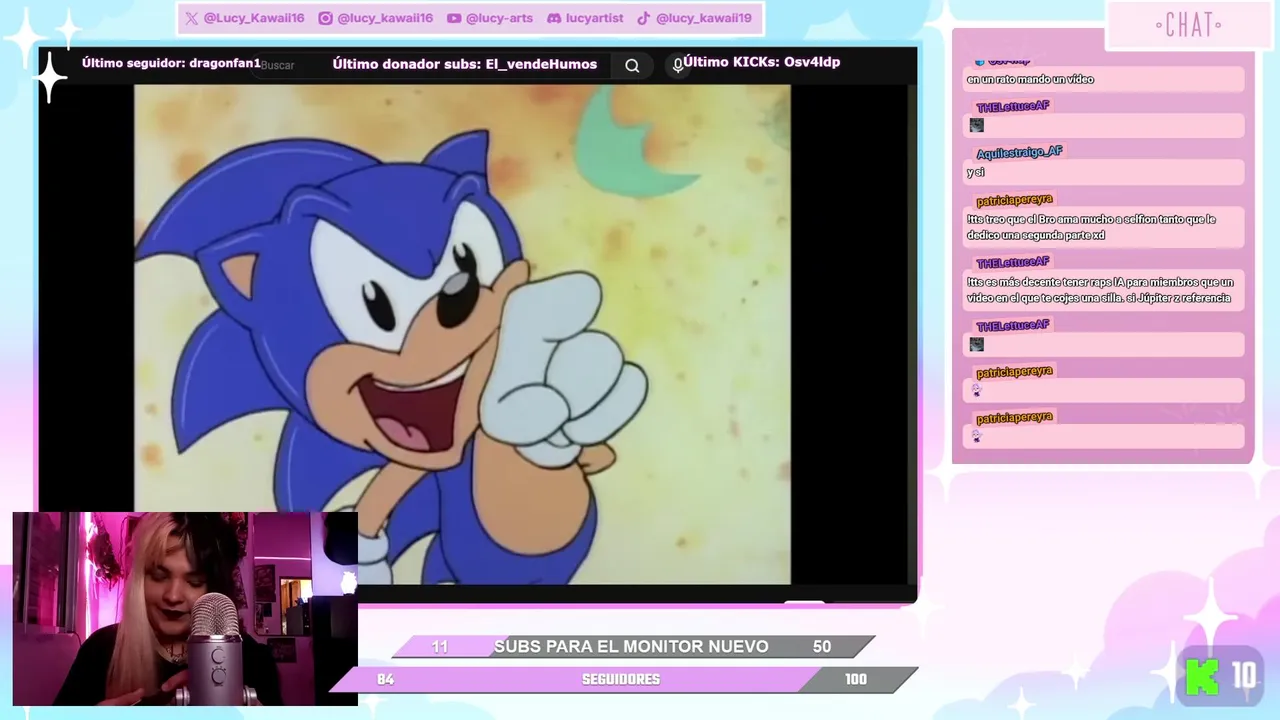
Task: Click the microphone voice search icon
Action: (677, 65)
